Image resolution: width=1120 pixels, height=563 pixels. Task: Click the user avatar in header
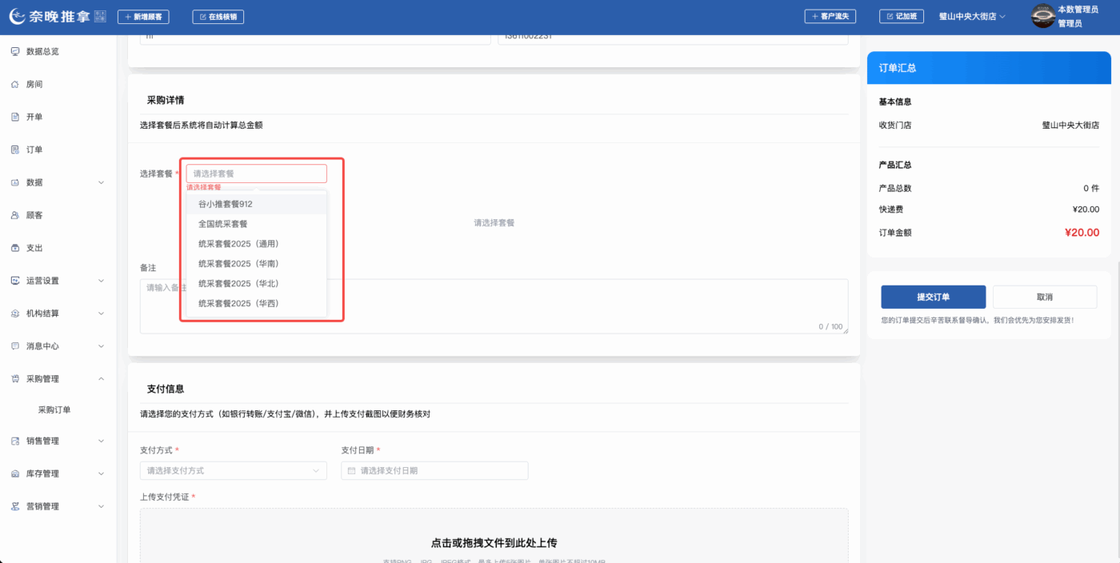(1043, 16)
